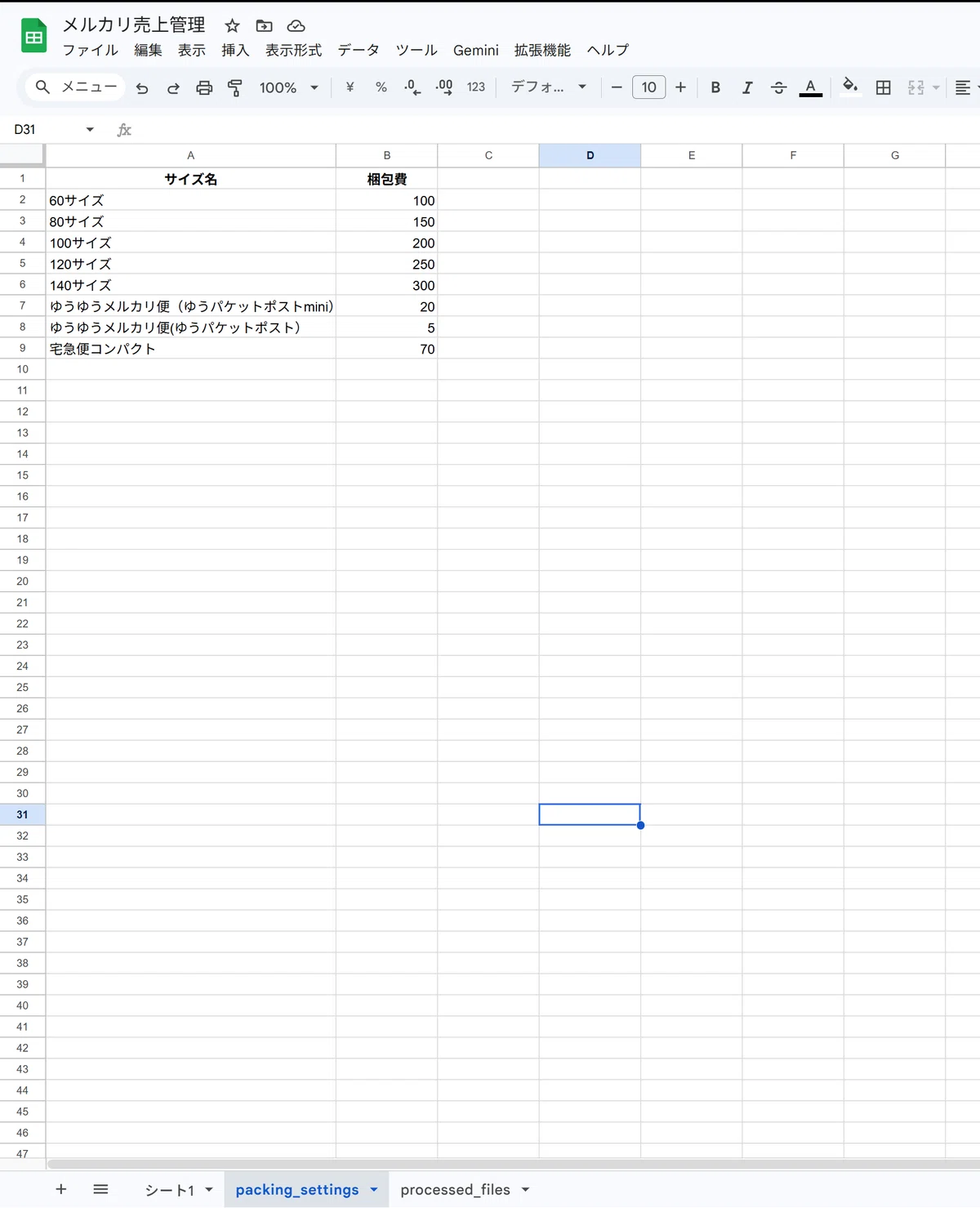Toggle strikethrough formatting
The image size is (980, 1208).
pyautogui.click(x=778, y=87)
